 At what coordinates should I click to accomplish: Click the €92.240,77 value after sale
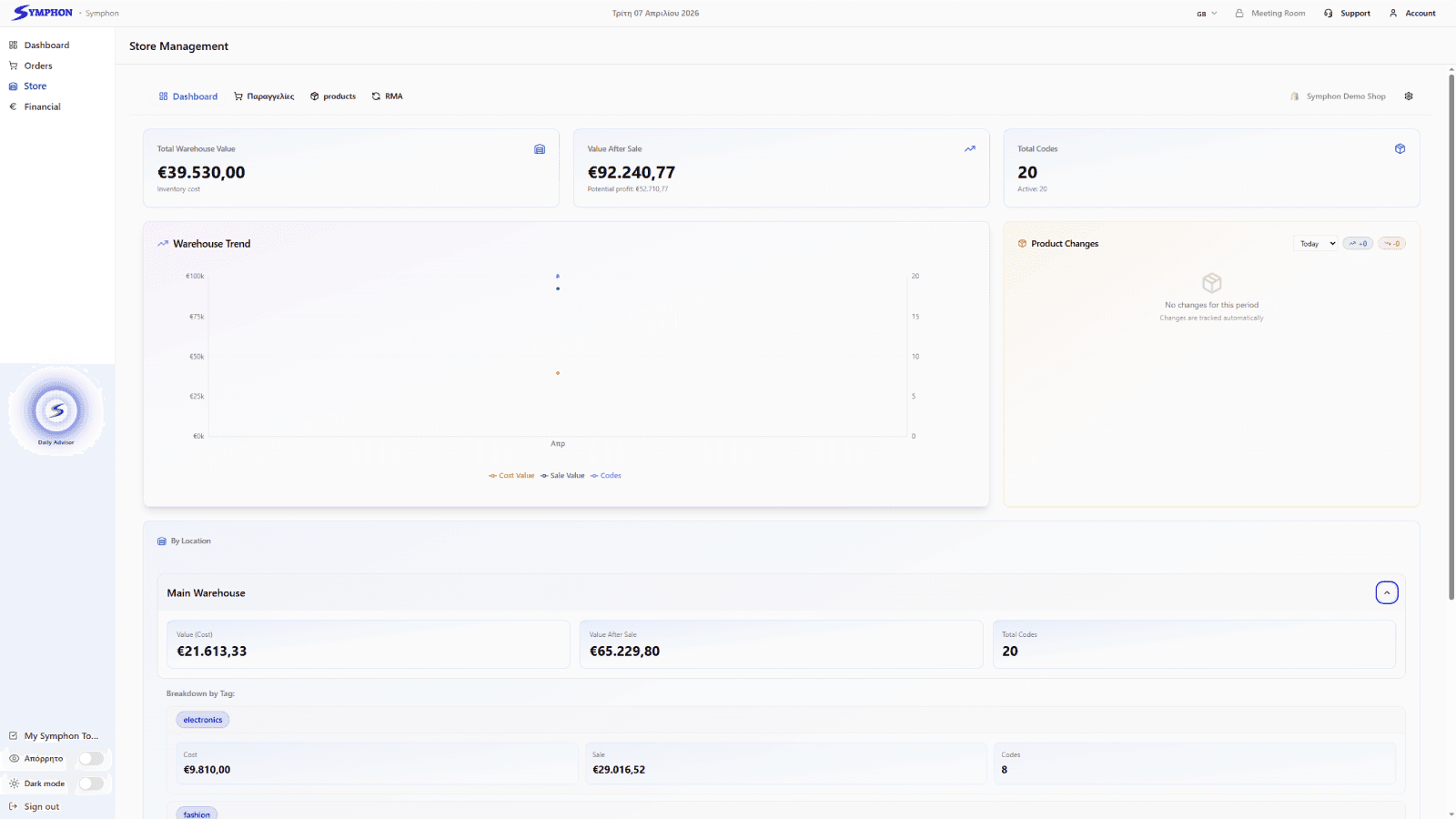[x=632, y=172]
